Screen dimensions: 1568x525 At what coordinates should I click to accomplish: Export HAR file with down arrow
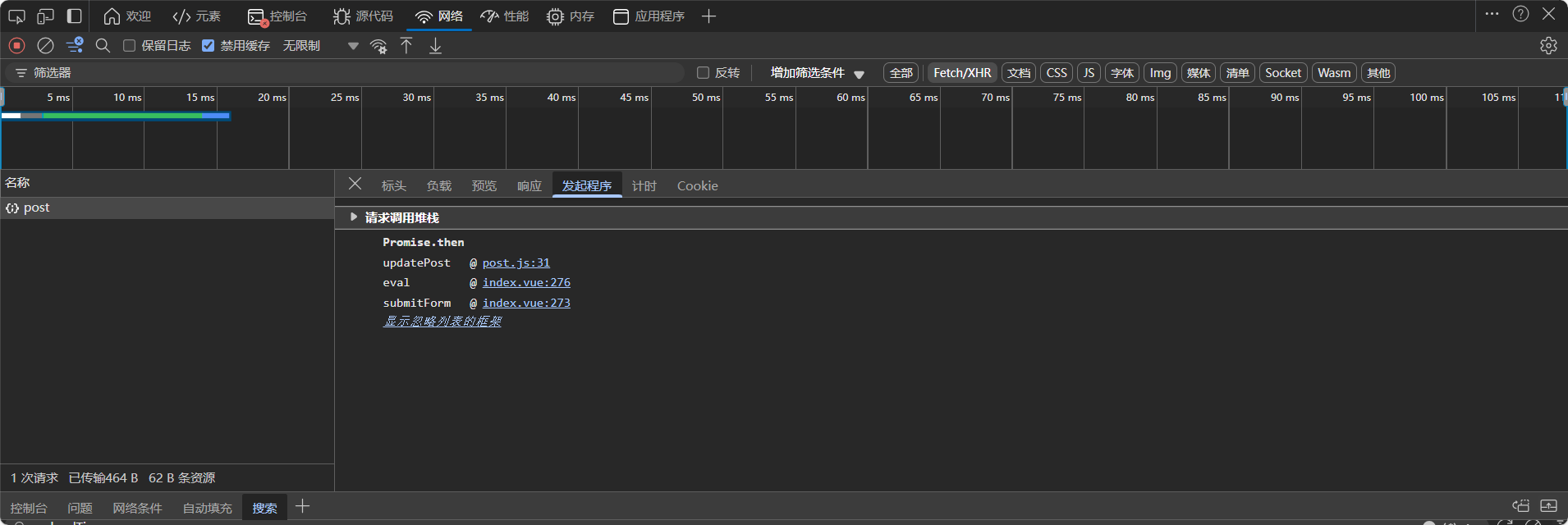pyautogui.click(x=435, y=45)
